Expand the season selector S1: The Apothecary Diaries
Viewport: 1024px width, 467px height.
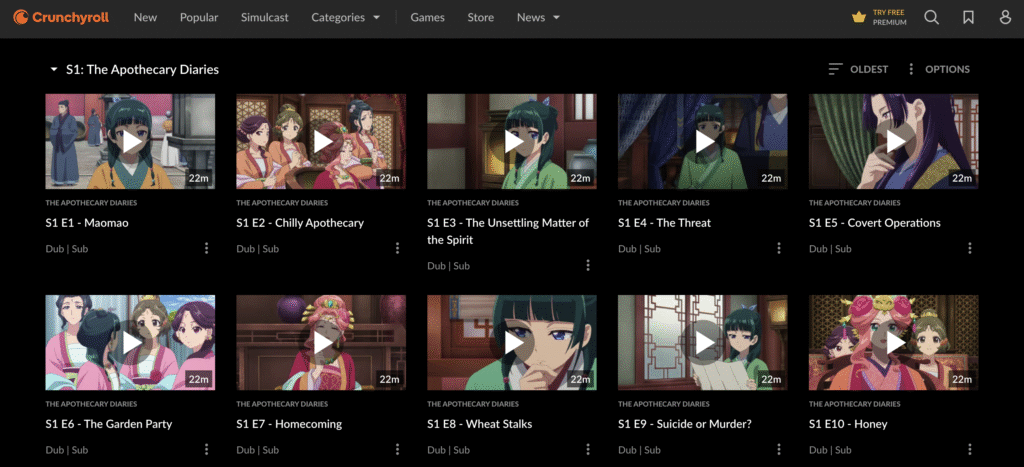pos(135,69)
